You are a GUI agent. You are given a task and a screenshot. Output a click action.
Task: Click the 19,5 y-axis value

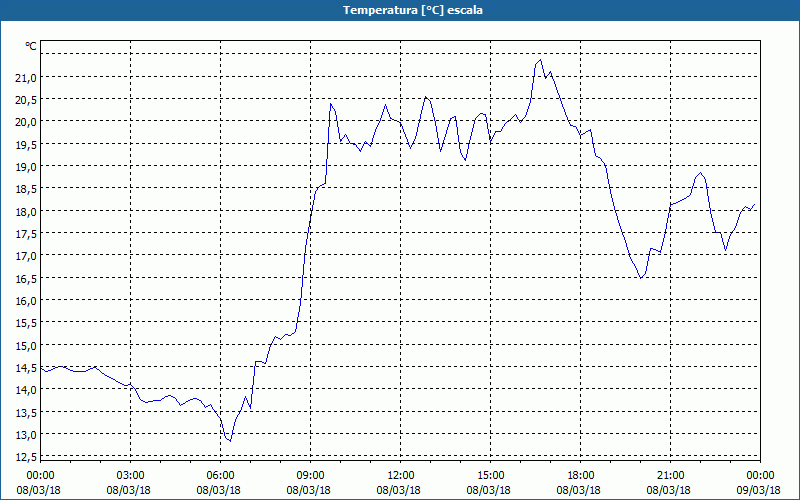coord(26,144)
